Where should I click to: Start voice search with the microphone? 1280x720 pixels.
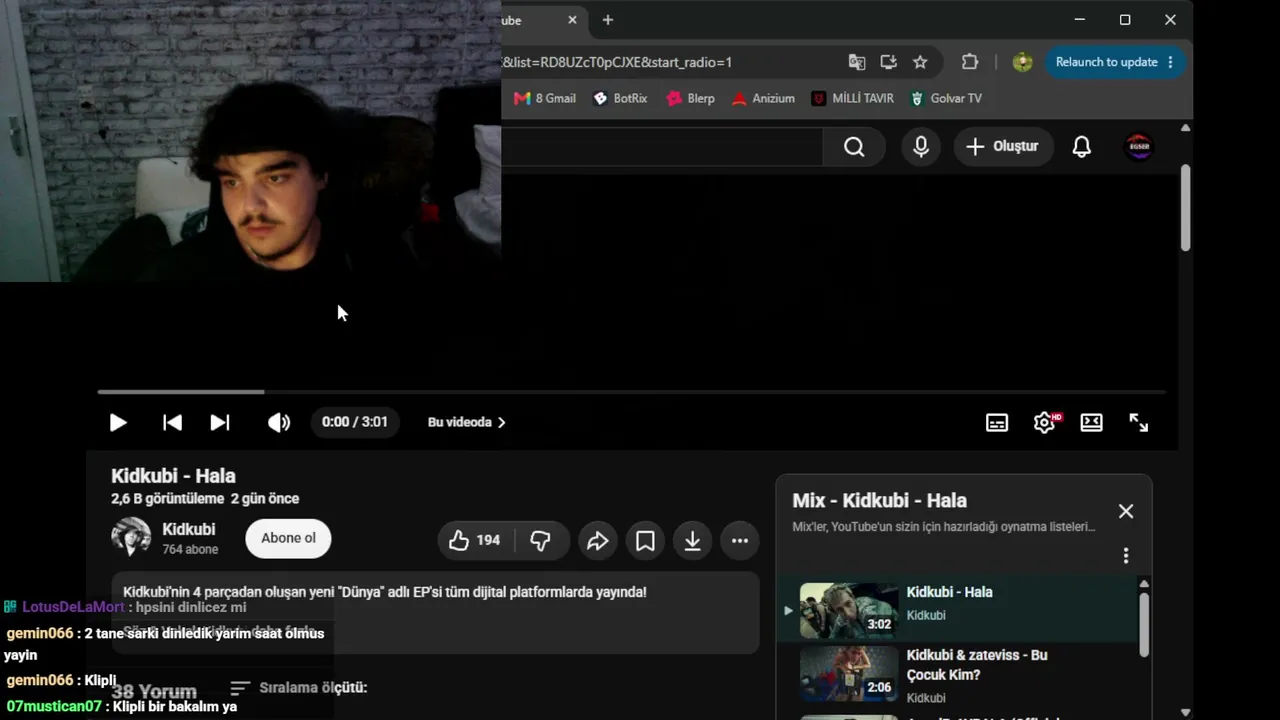click(x=921, y=147)
